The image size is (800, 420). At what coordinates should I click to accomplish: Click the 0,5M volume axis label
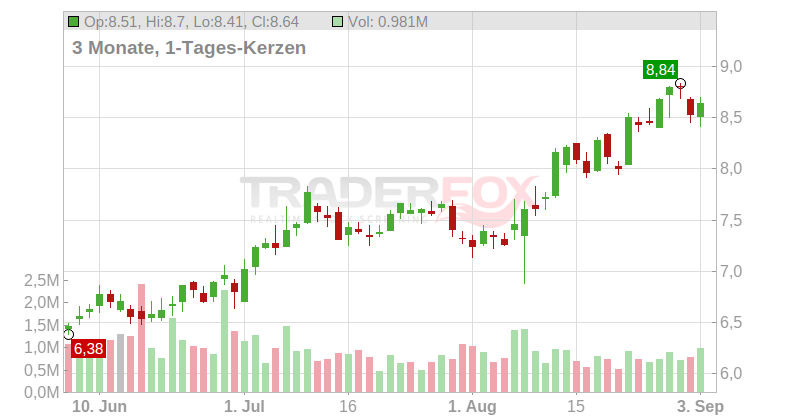[x=42, y=370]
